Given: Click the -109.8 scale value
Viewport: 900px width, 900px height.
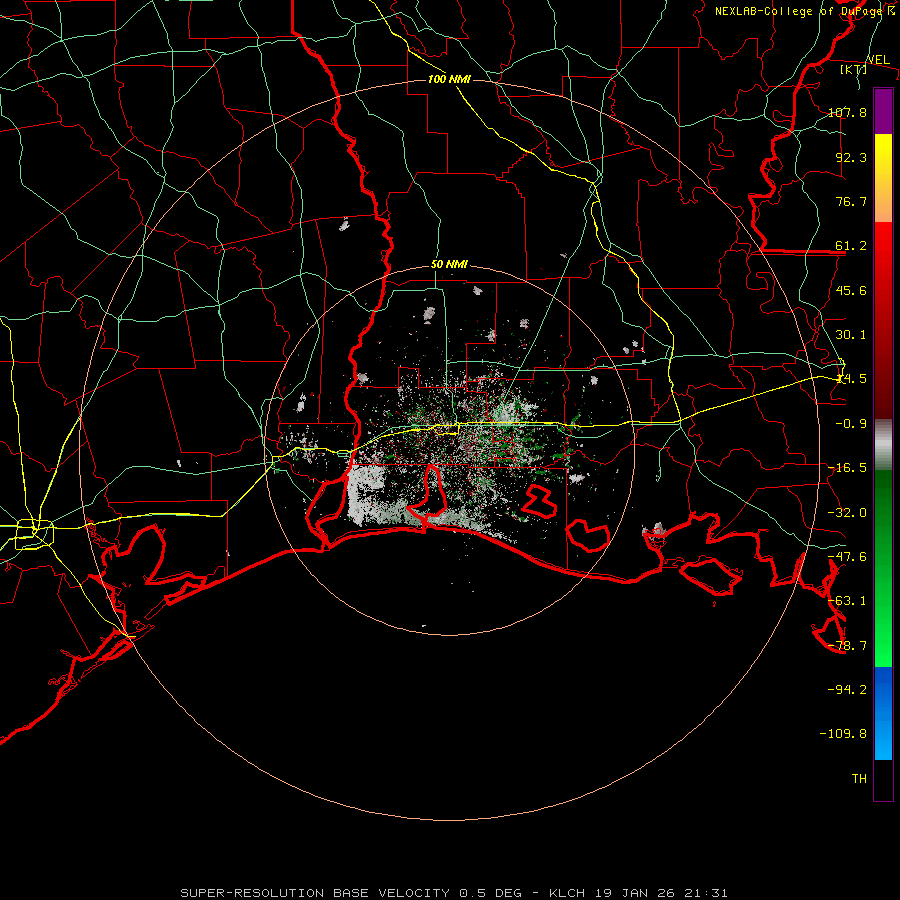Looking at the screenshot, I should 843,734.
